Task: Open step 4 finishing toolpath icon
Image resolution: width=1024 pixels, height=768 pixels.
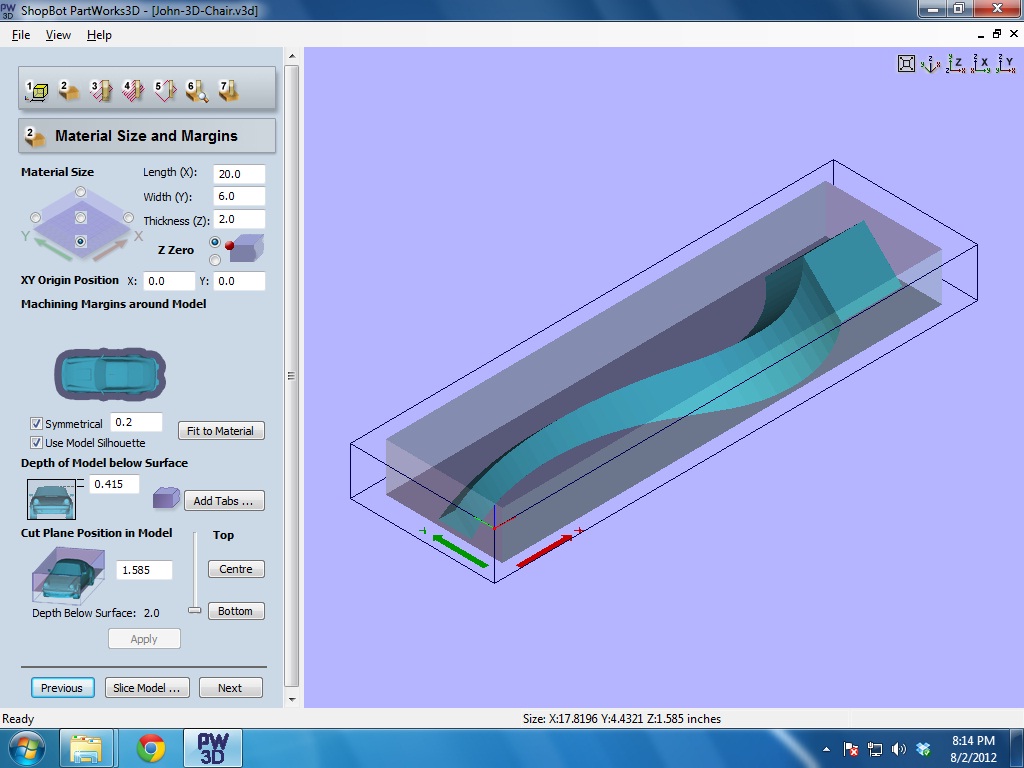Action: coord(133,91)
